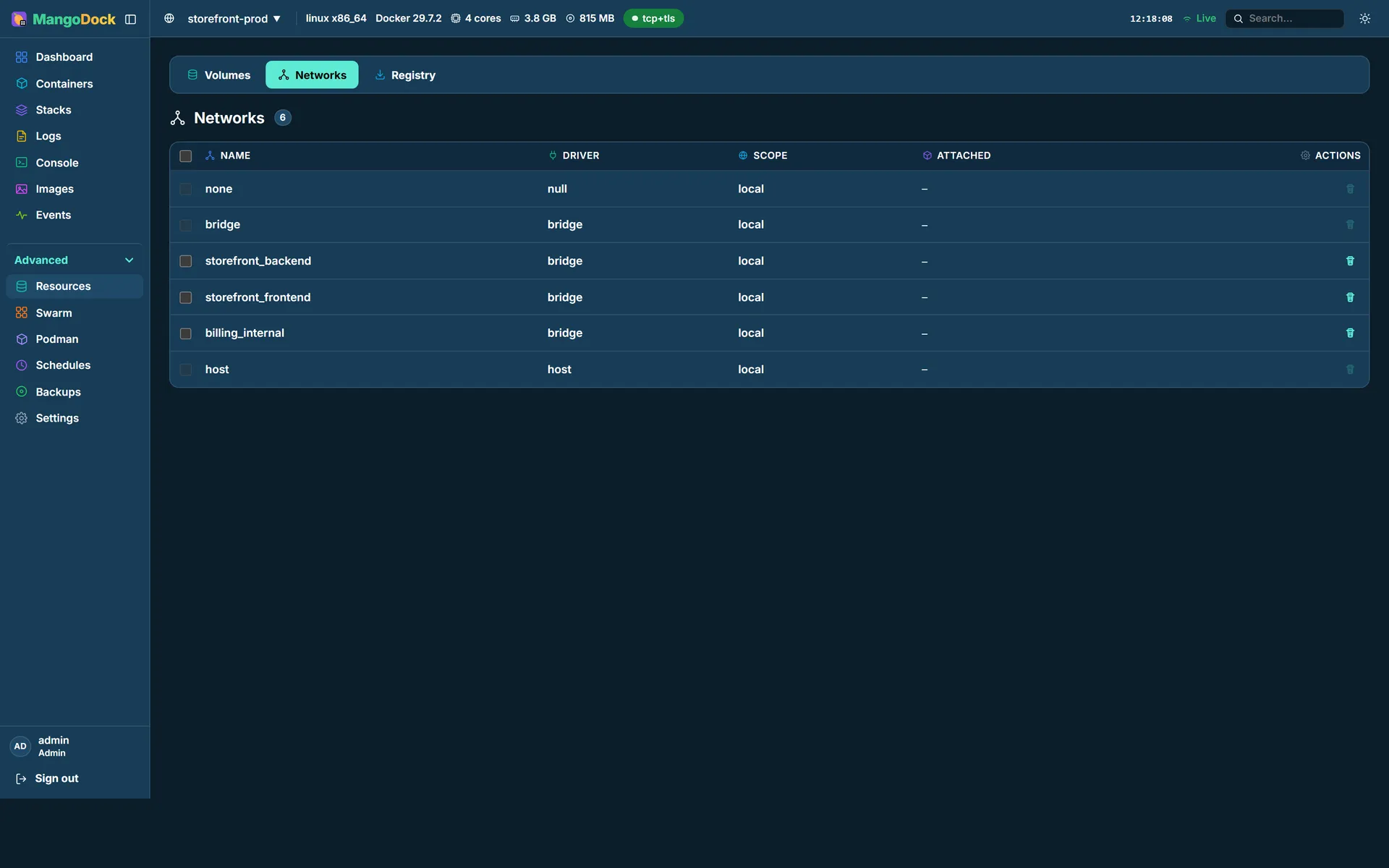Click the Dashboard sidebar icon
This screenshot has width=1389, height=868.
[22, 57]
